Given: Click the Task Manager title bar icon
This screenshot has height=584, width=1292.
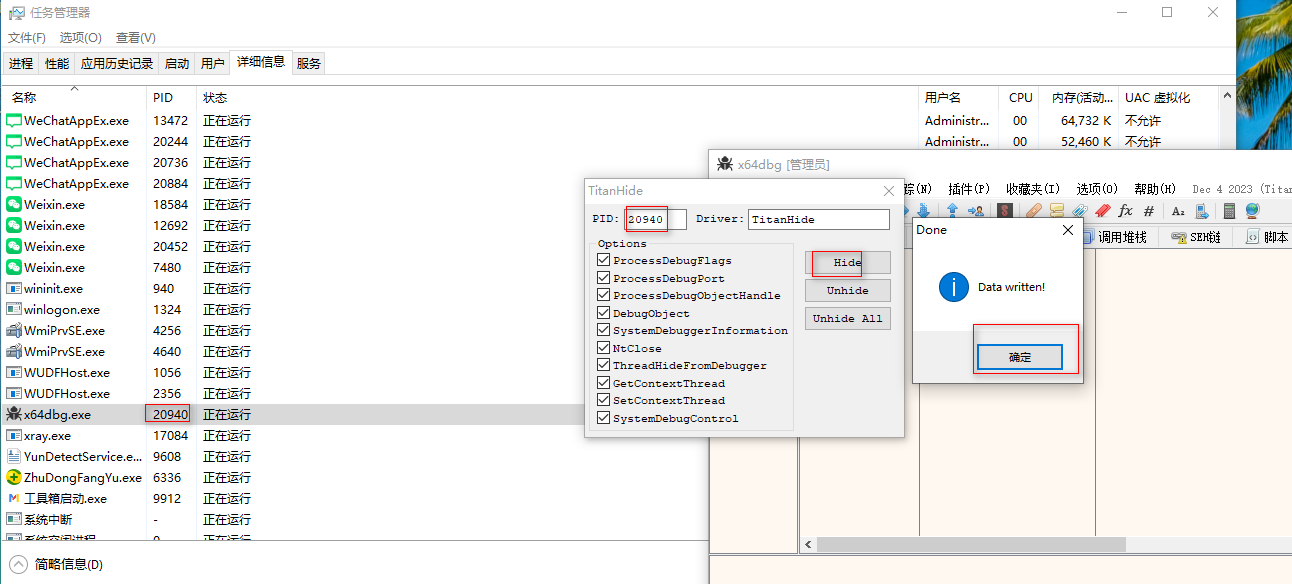Looking at the screenshot, I should [17, 13].
